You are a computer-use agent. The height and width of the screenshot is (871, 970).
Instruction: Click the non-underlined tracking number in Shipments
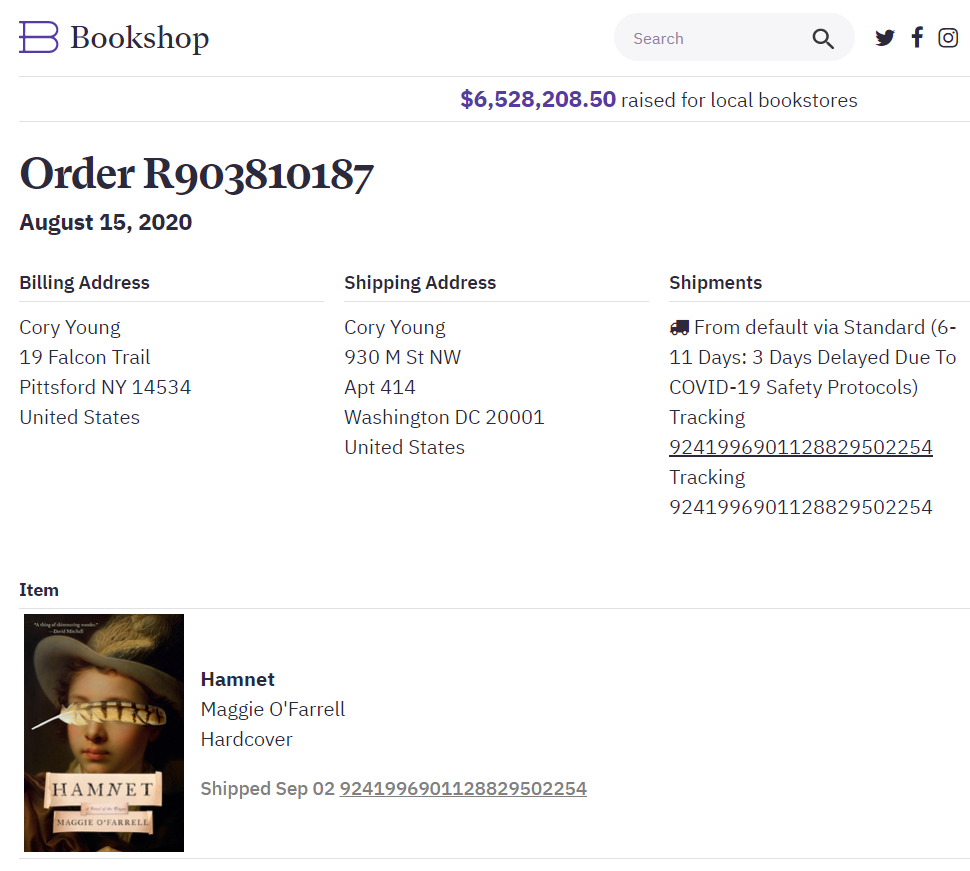(800, 507)
